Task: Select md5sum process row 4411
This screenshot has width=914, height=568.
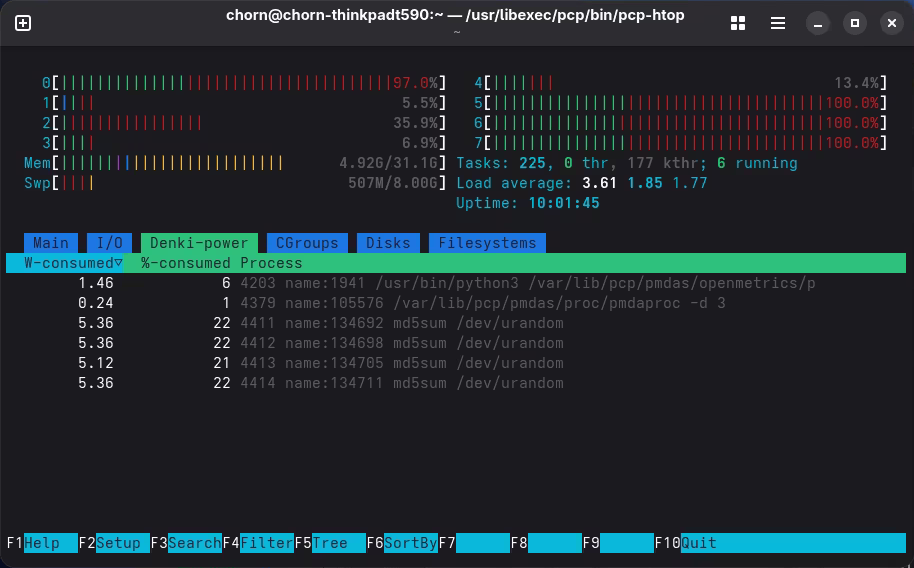Action: pyautogui.click(x=456, y=323)
